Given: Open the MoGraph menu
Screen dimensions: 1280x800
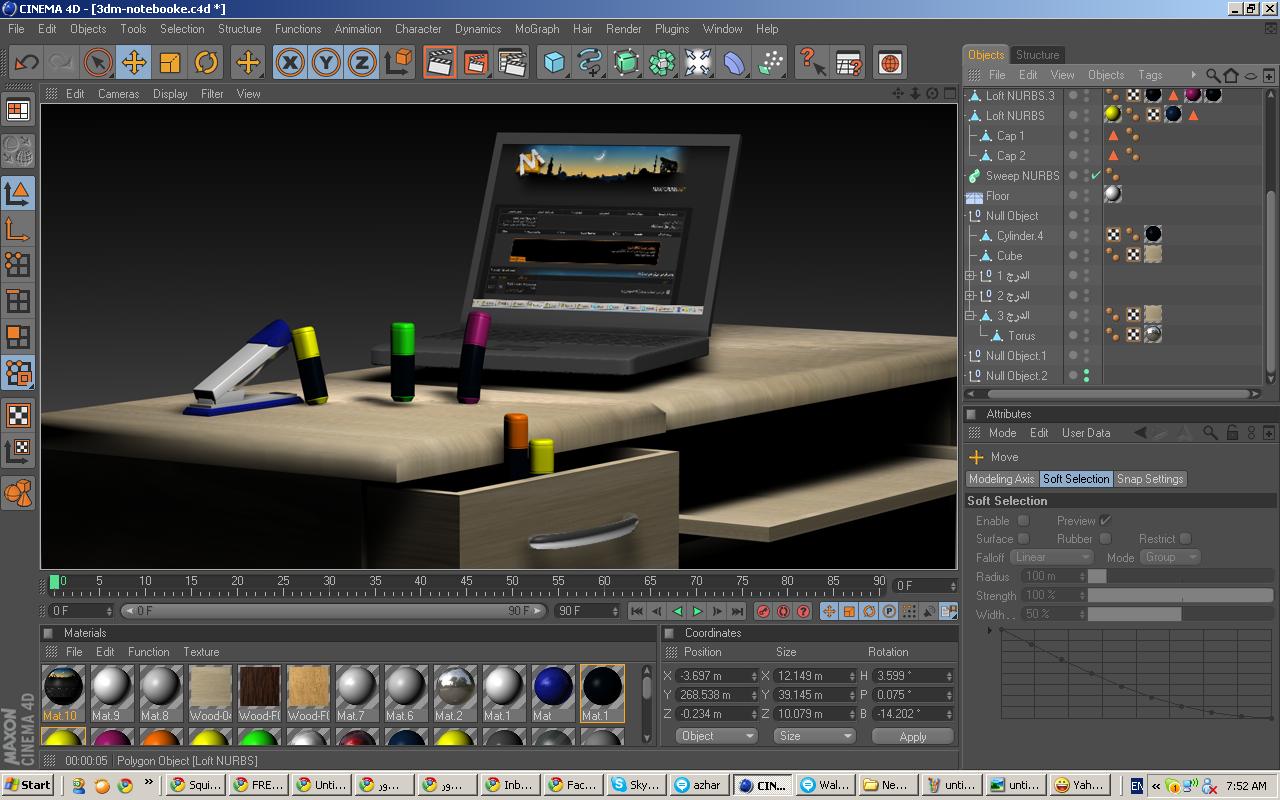Looking at the screenshot, I should pos(537,29).
